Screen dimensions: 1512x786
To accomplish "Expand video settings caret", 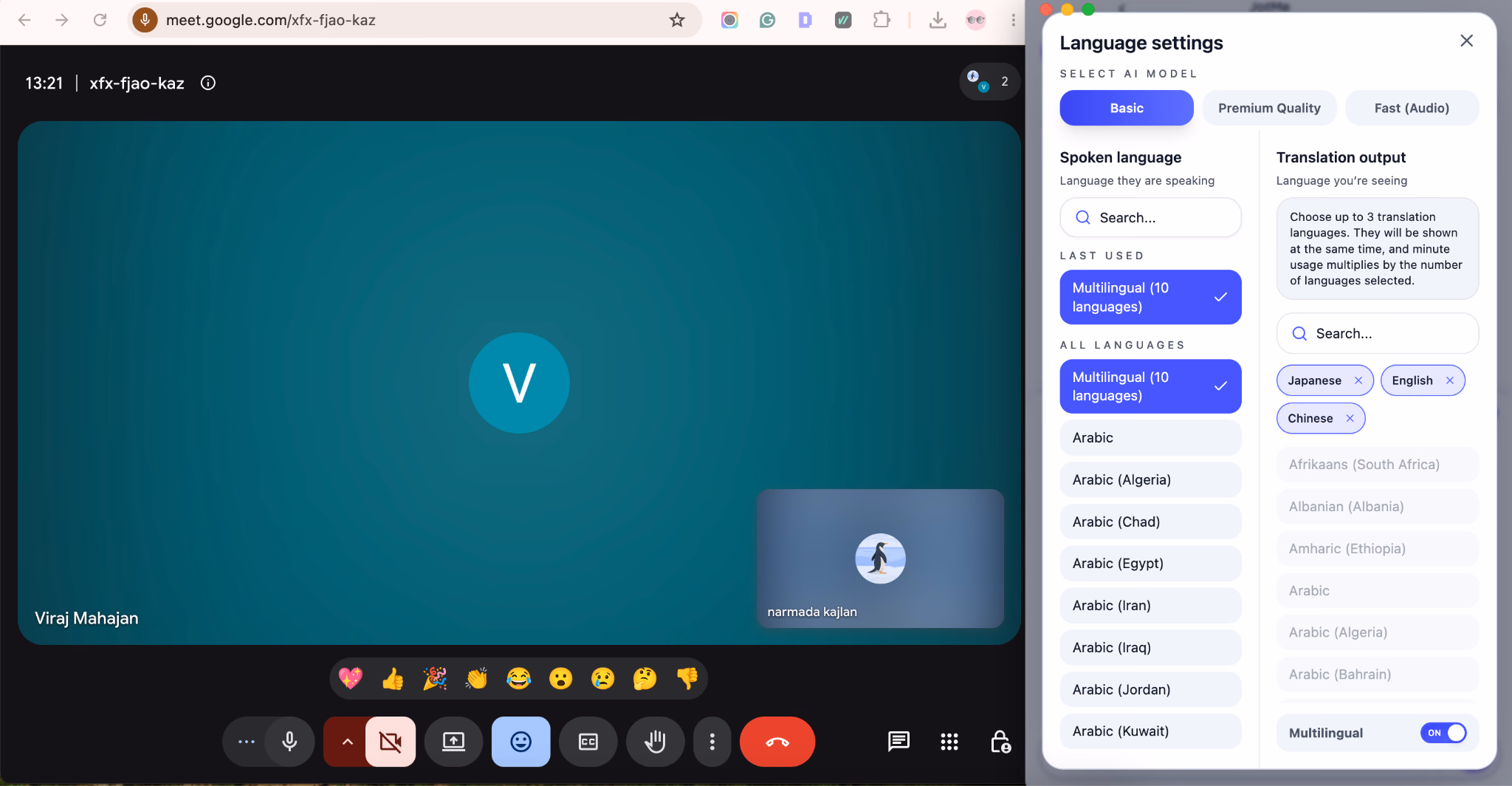I will 347,741.
